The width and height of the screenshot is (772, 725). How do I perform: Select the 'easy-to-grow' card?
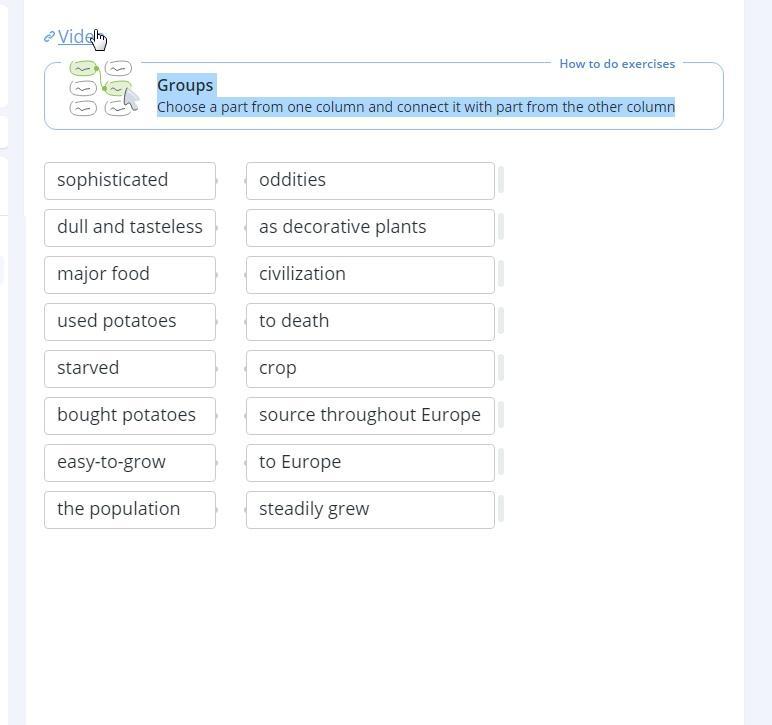pyautogui.click(x=130, y=463)
